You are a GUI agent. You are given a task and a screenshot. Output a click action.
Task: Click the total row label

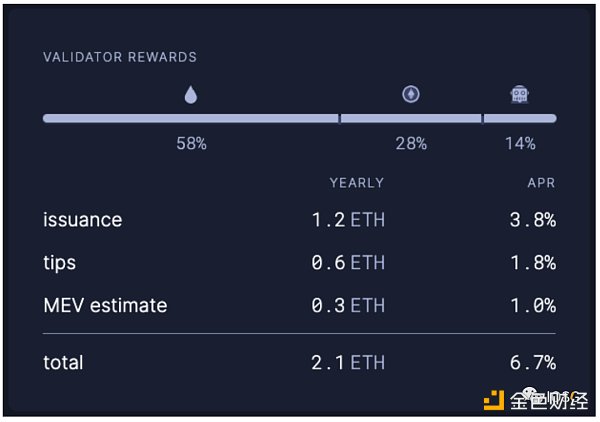(63, 363)
